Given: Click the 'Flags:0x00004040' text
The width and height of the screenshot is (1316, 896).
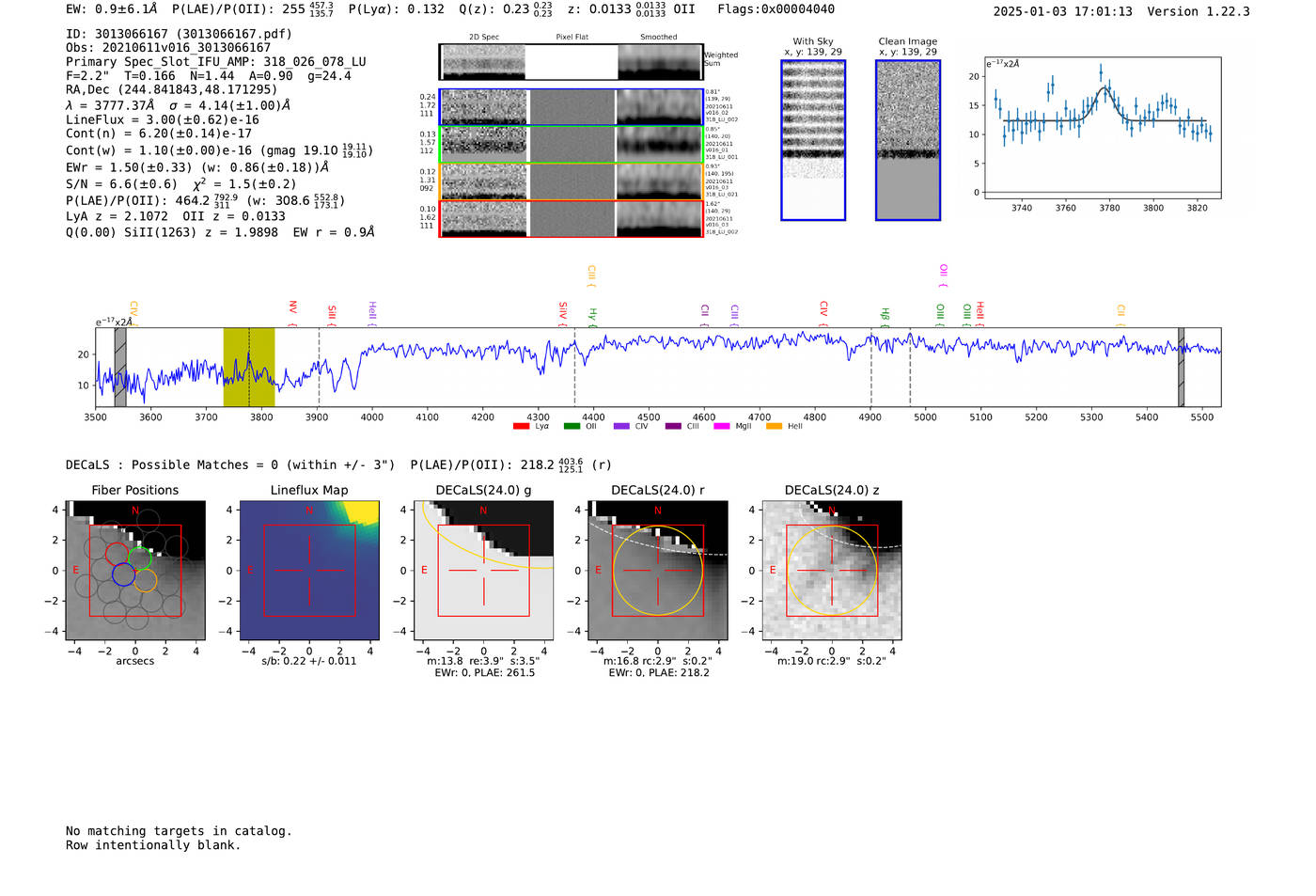Looking at the screenshot, I should tap(775, 9).
